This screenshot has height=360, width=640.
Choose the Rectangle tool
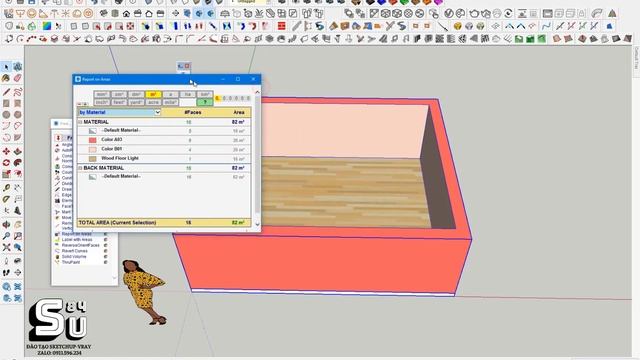click(6, 103)
